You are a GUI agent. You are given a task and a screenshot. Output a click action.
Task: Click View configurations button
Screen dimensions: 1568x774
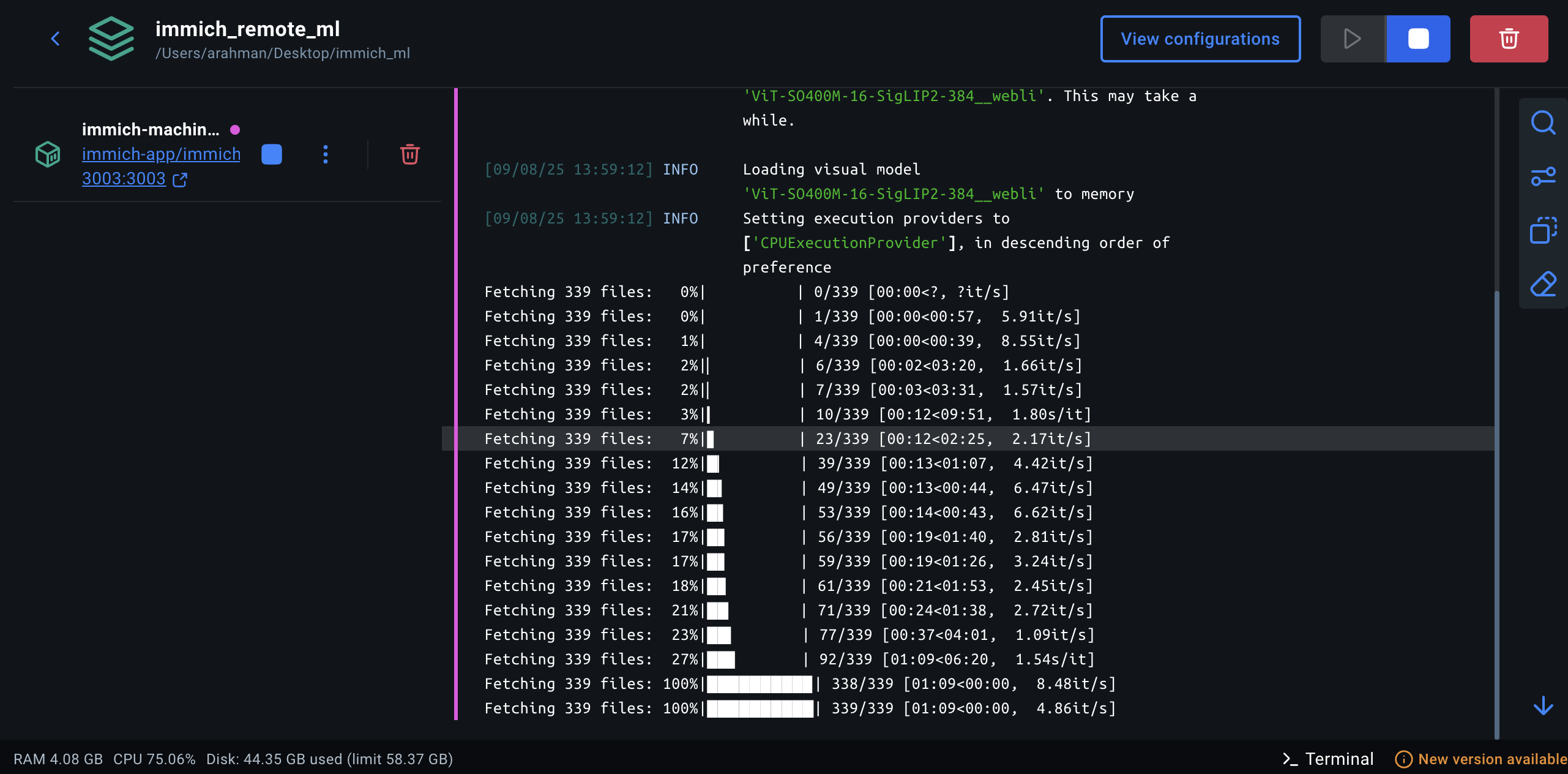[1200, 39]
